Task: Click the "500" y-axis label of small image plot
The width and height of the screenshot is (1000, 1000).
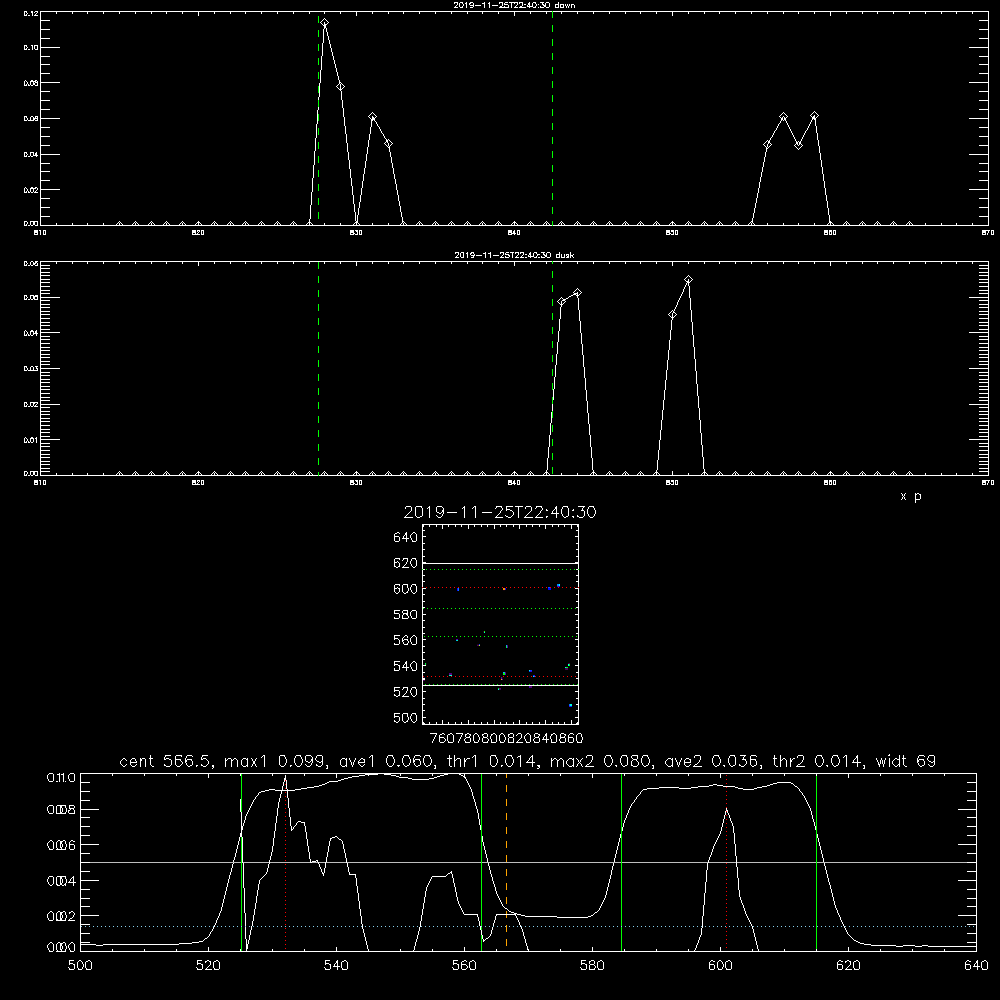Action: pyautogui.click(x=406, y=717)
